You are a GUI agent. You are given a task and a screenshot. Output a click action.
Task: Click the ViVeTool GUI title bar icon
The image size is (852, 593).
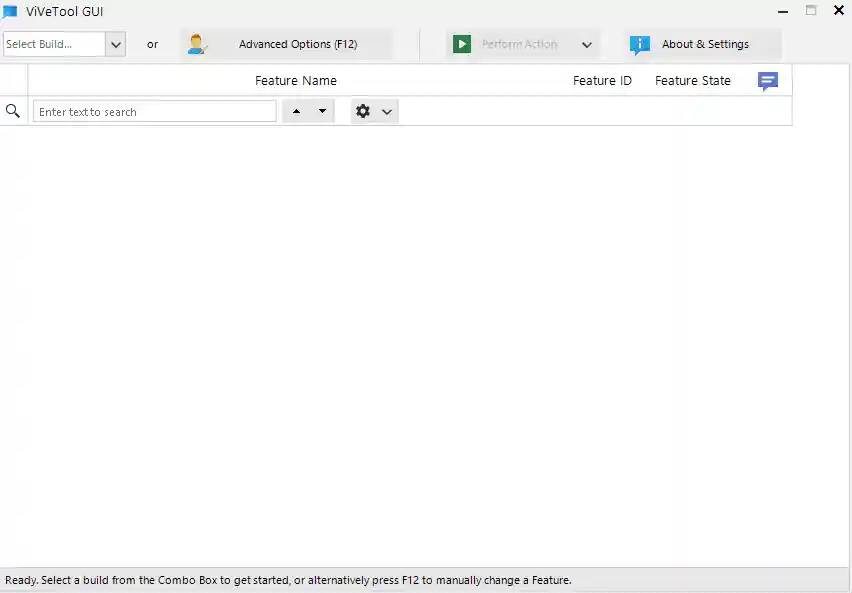[x=10, y=11]
